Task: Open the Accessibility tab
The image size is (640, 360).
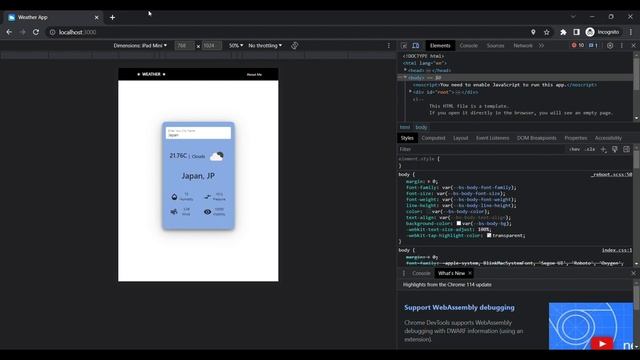Action: click(608, 138)
